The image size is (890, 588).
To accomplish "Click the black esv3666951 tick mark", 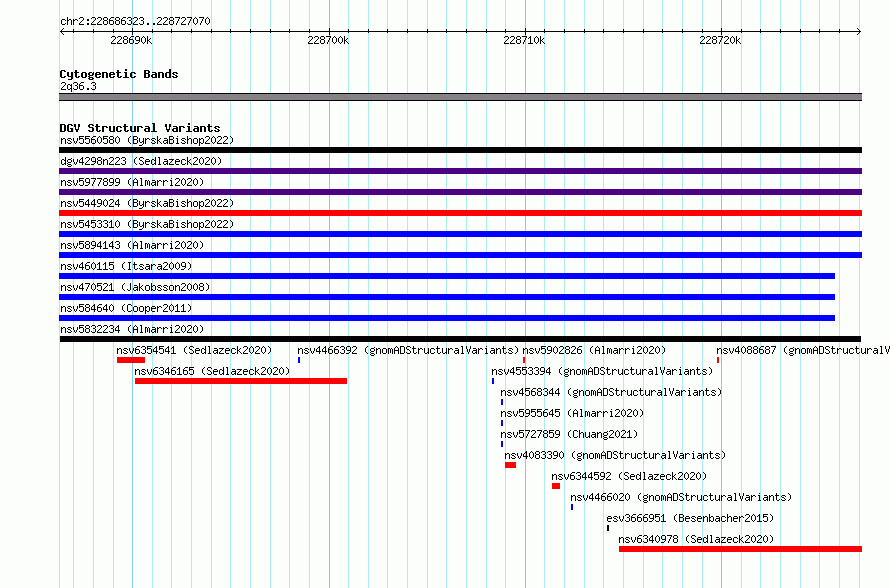I will pyautogui.click(x=608, y=528).
